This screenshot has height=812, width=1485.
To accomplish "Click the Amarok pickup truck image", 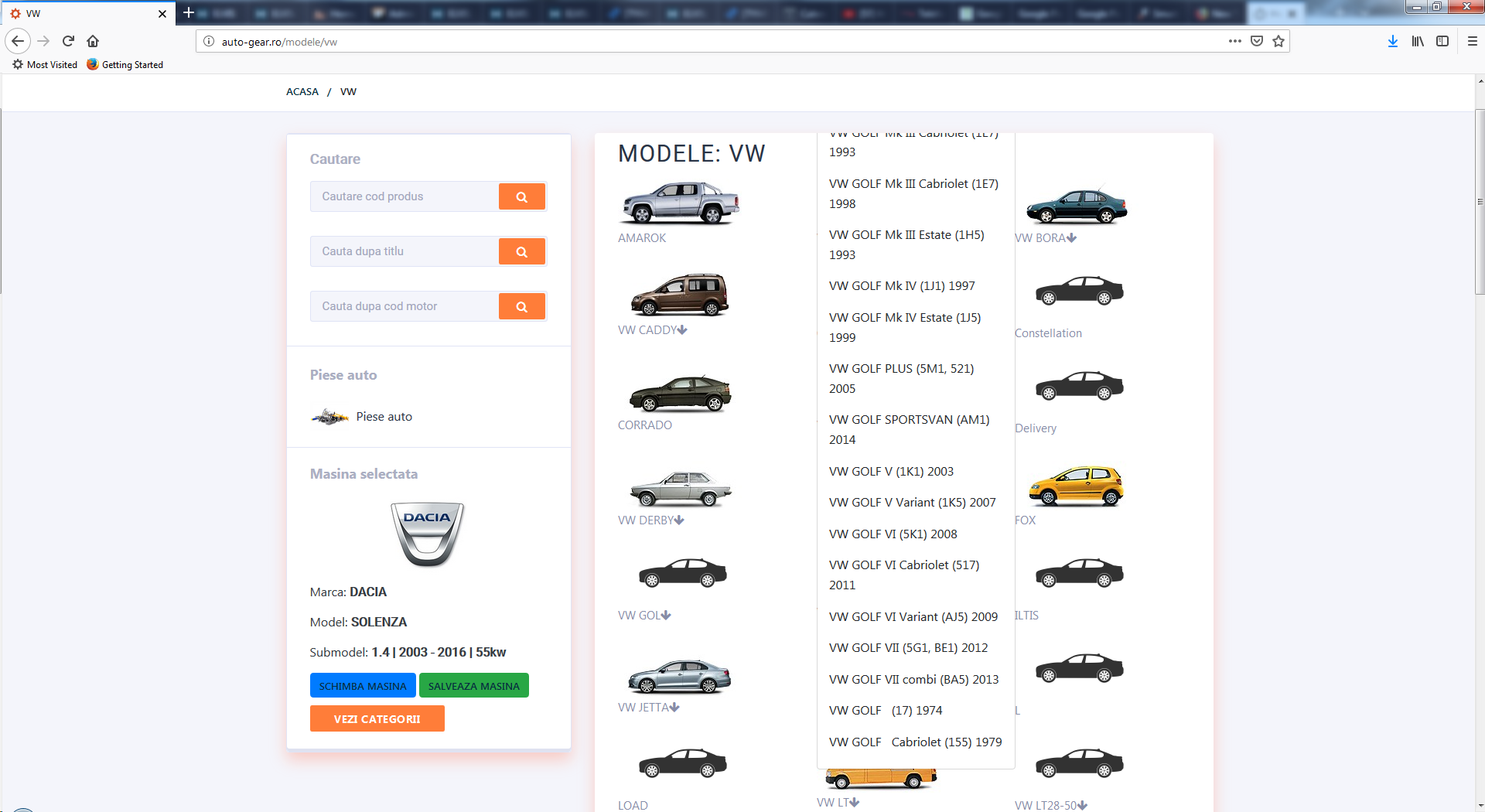I will 680,203.
